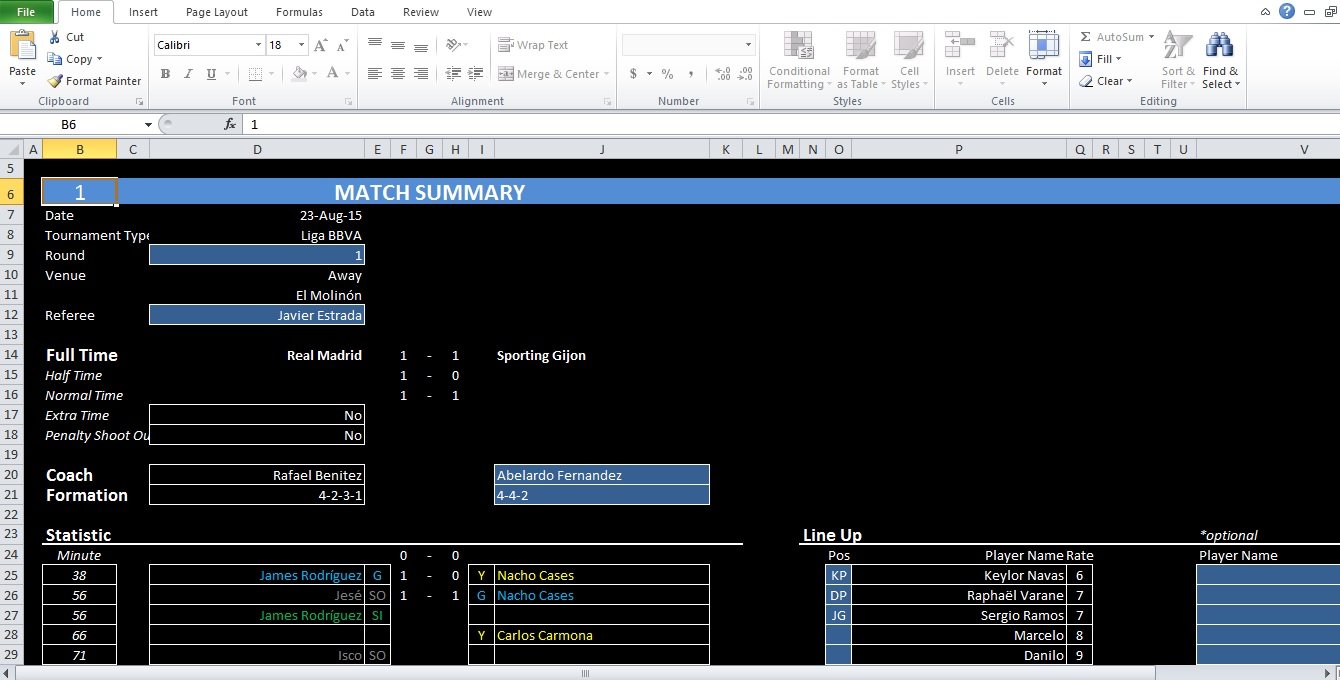Increase font size with Grow Font
The width and height of the screenshot is (1340, 680).
tap(320, 45)
